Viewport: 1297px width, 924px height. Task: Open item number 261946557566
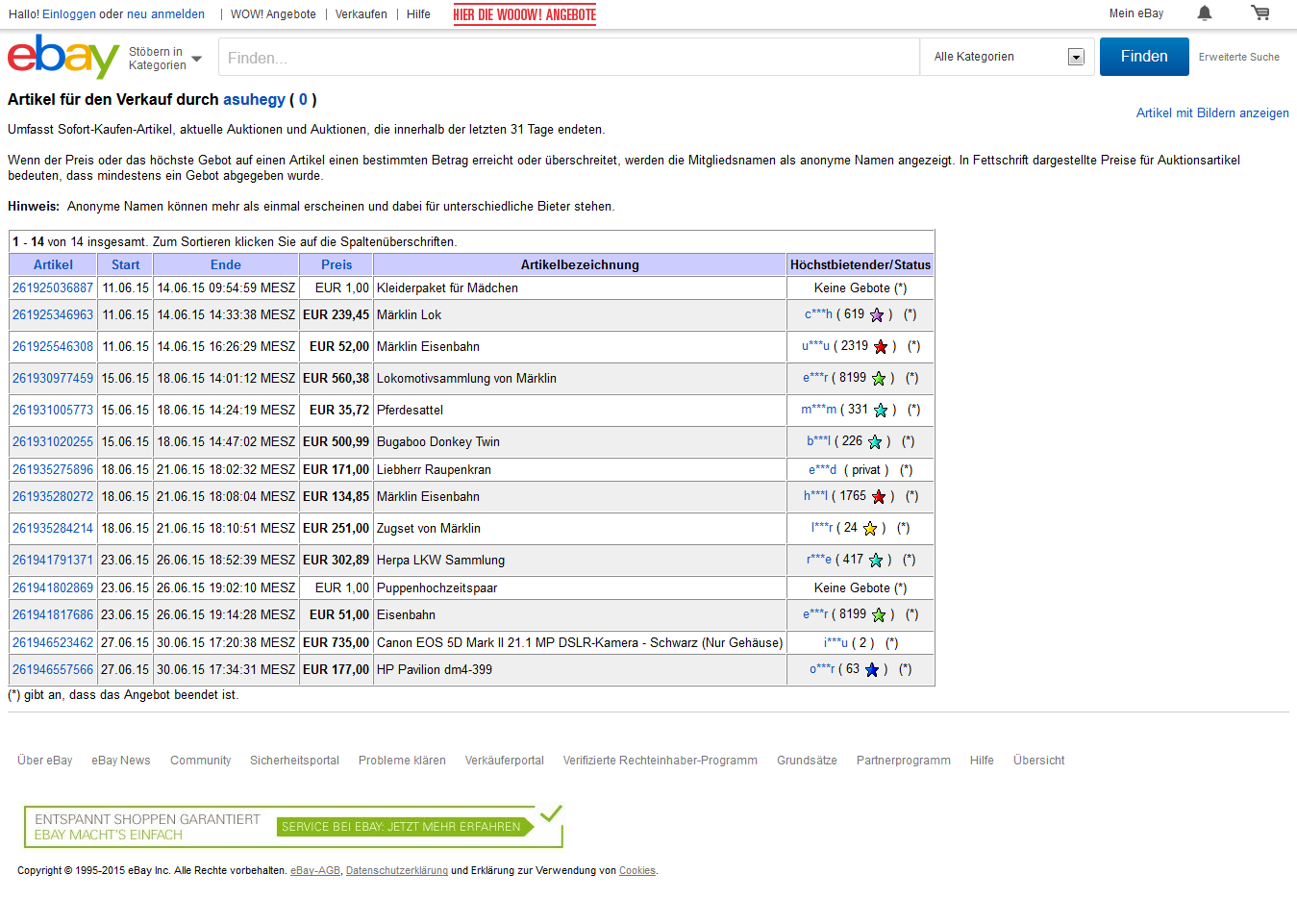53,669
